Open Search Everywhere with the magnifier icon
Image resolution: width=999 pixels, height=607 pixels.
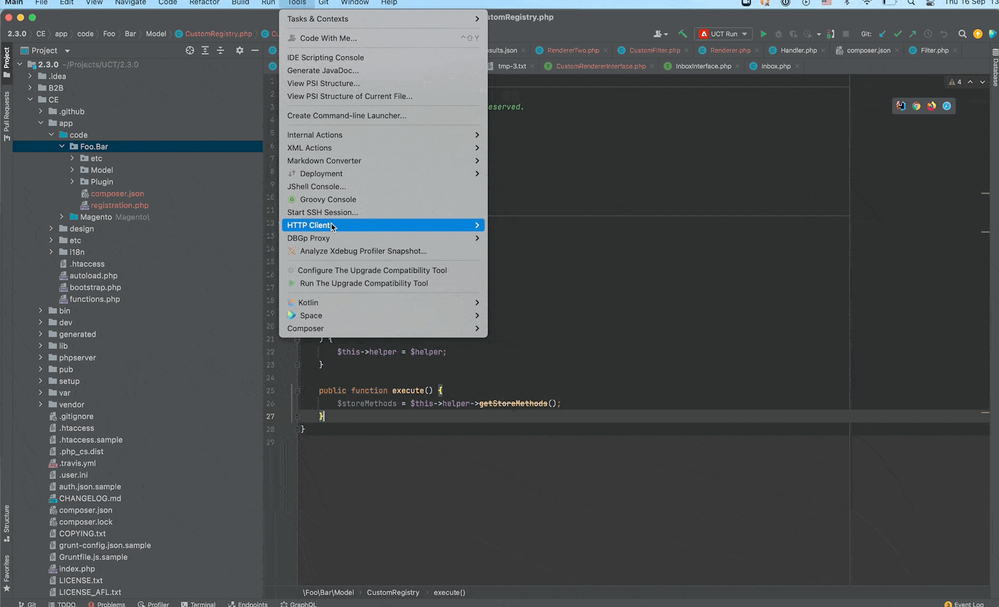point(962,33)
